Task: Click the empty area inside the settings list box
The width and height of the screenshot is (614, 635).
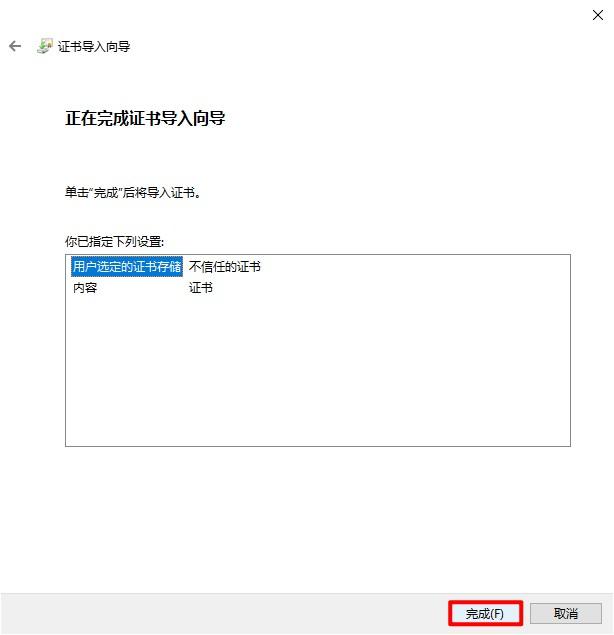Action: coord(318,371)
